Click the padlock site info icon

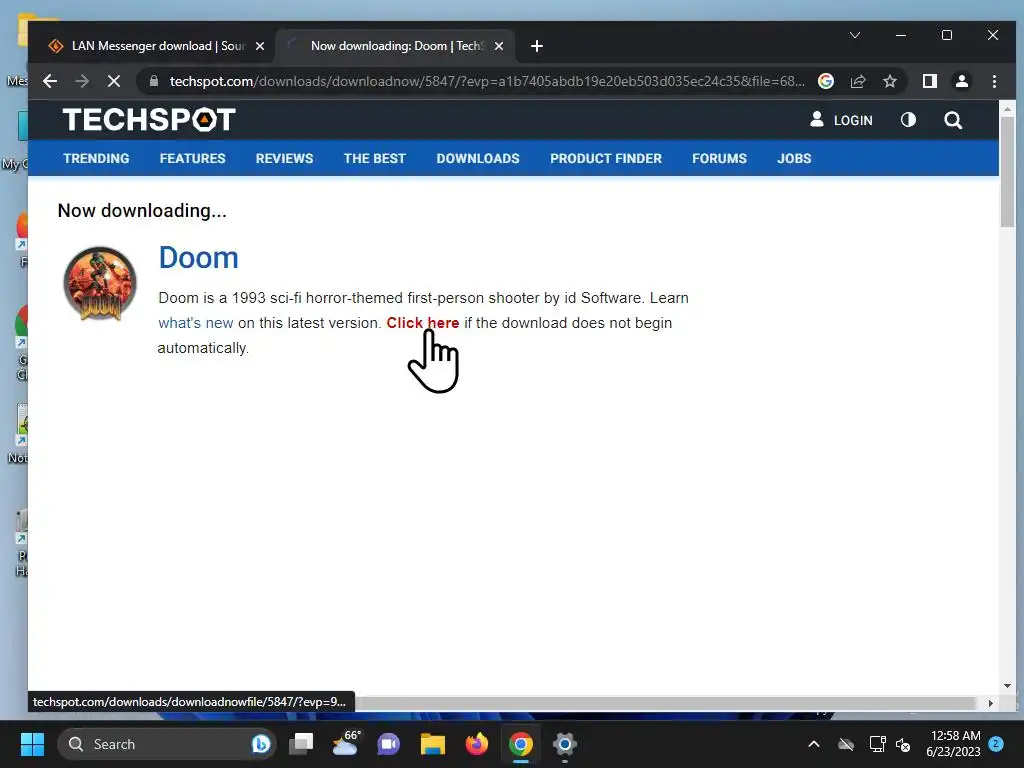pos(154,81)
